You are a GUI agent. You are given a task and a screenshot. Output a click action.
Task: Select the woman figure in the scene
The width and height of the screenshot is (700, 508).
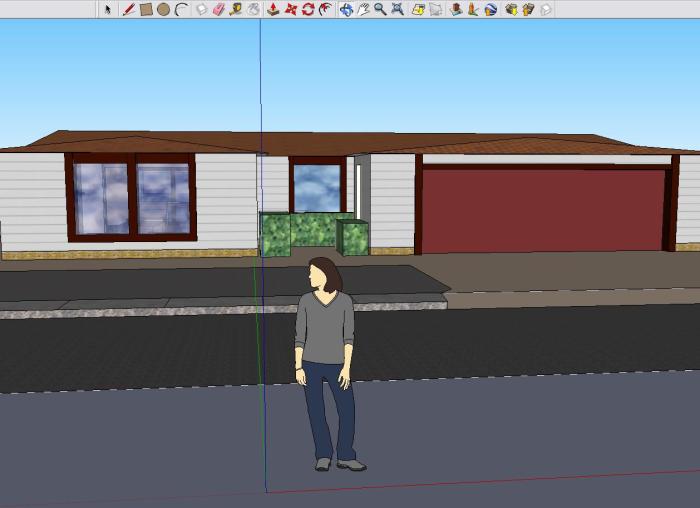pos(327,350)
